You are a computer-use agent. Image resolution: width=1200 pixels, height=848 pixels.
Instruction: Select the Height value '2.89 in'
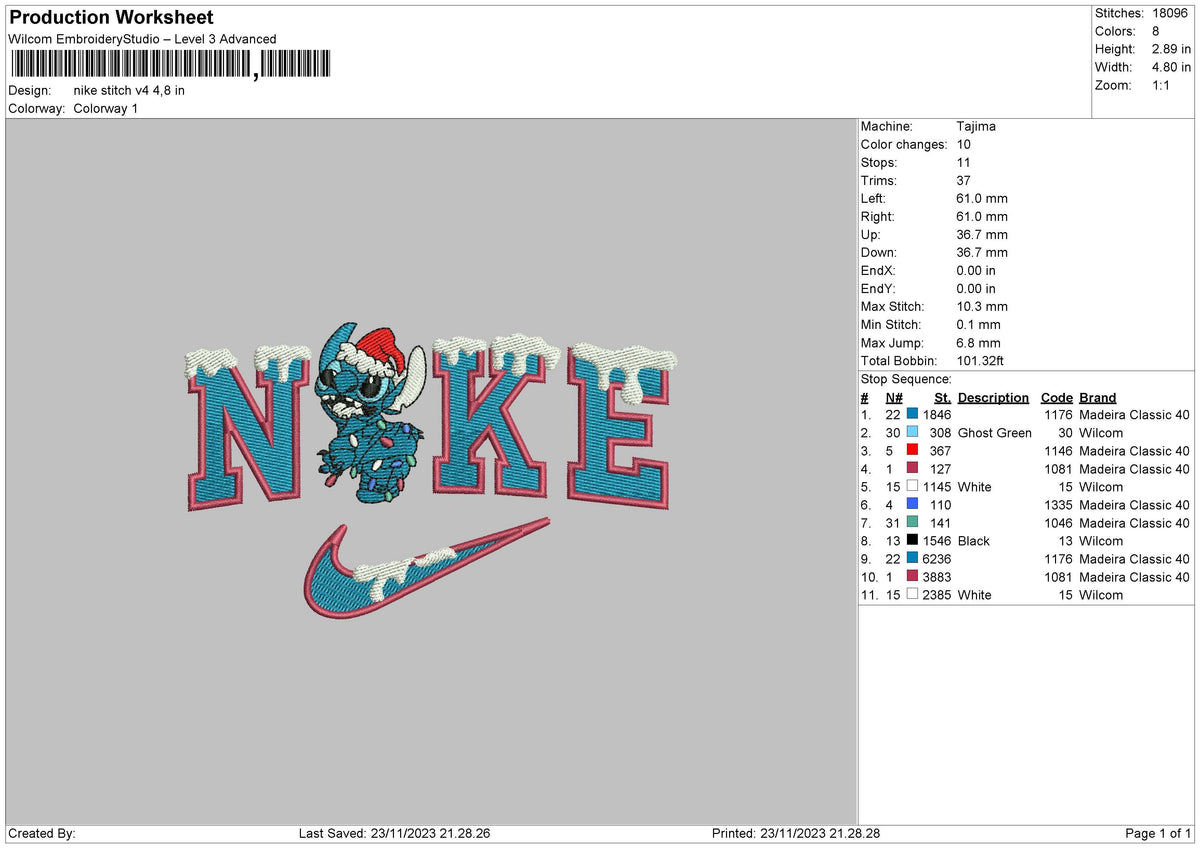click(x=1169, y=49)
